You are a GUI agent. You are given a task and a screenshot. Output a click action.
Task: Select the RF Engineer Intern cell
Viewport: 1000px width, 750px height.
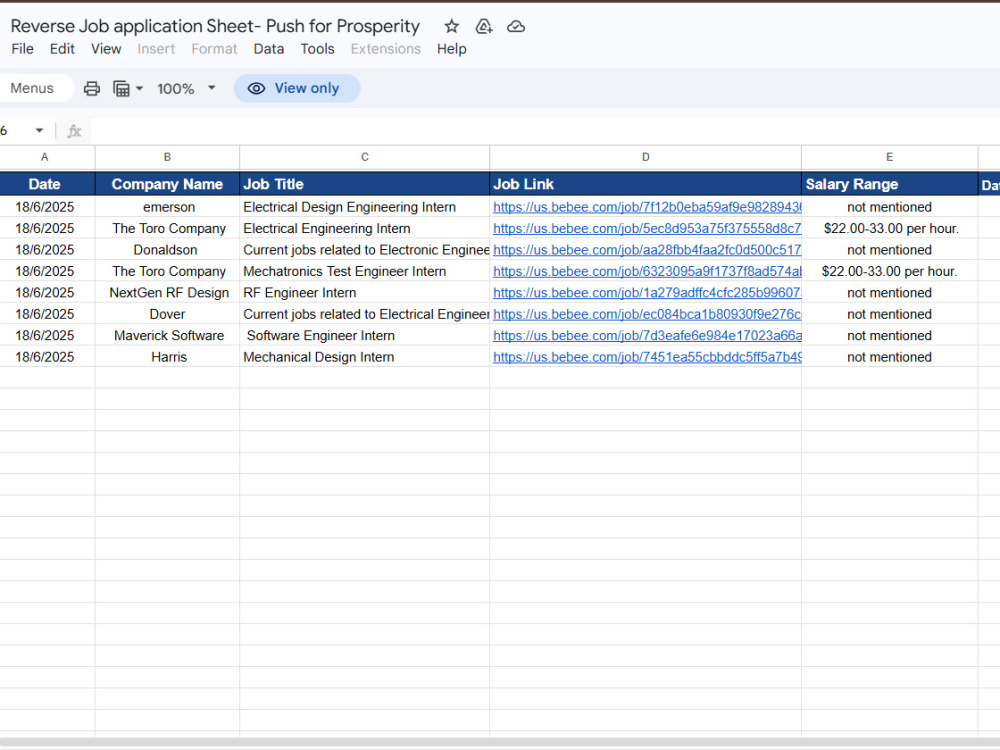(364, 293)
